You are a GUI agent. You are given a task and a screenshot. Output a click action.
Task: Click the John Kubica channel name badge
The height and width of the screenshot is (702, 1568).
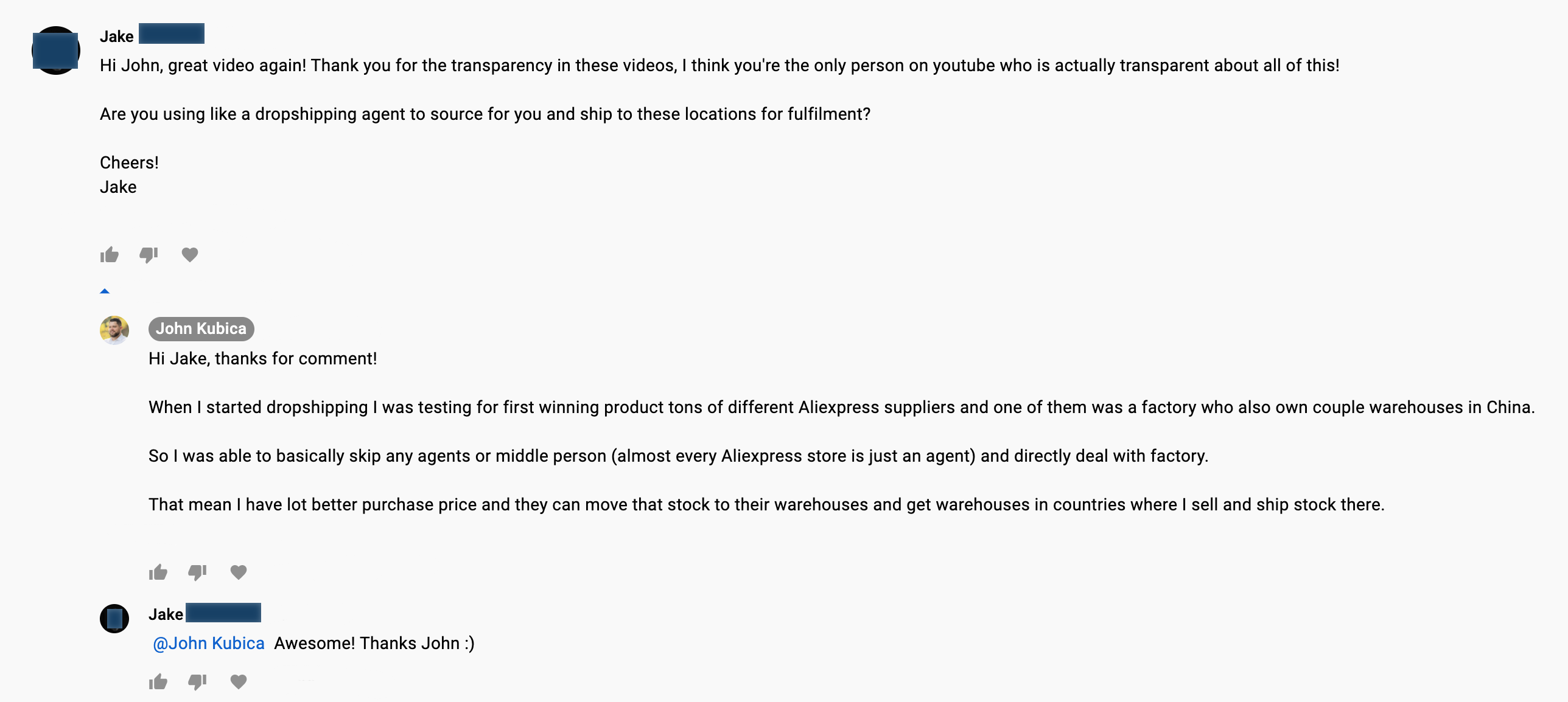click(x=201, y=328)
